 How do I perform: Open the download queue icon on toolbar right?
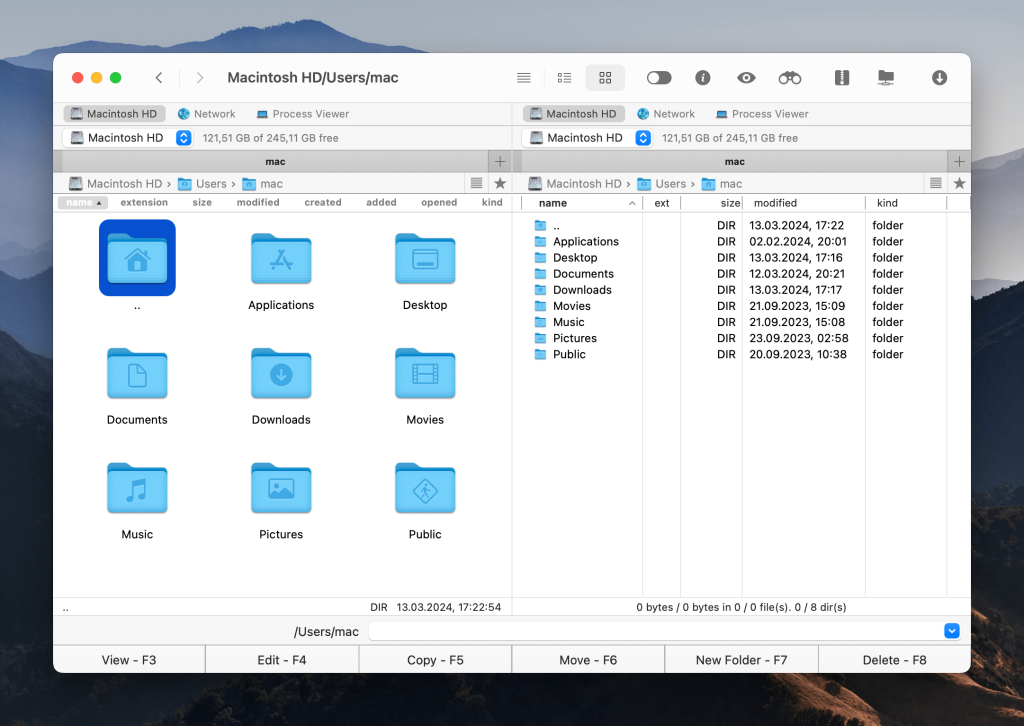[x=938, y=77]
